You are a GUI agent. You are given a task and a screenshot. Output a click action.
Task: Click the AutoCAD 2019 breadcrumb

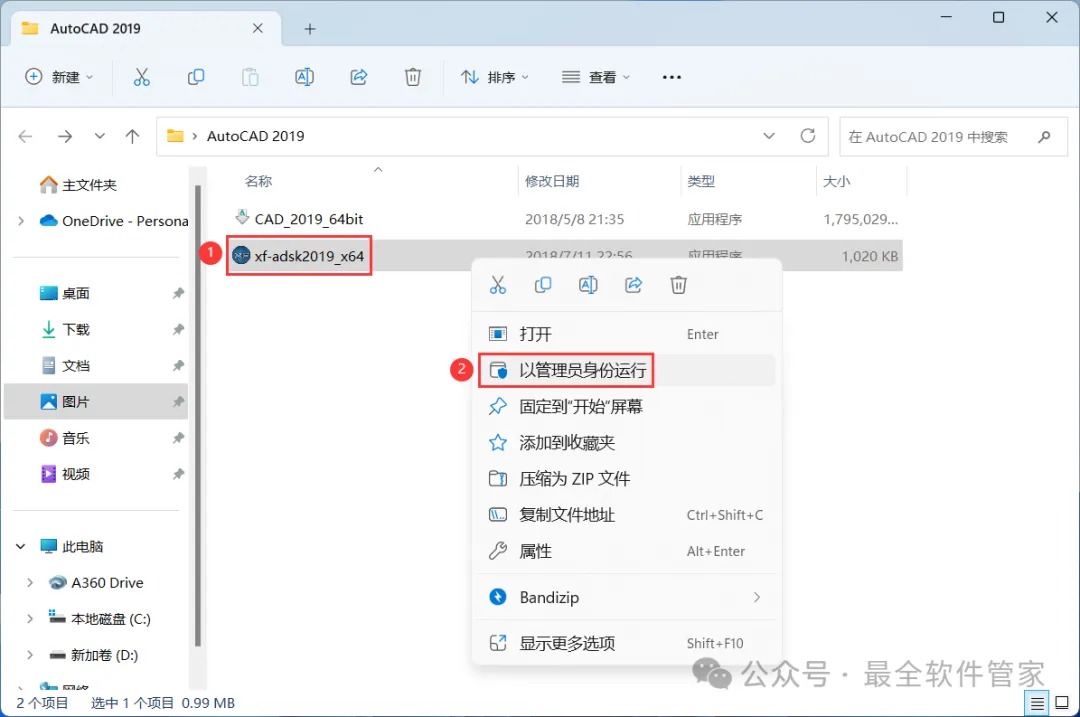point(256,136)
